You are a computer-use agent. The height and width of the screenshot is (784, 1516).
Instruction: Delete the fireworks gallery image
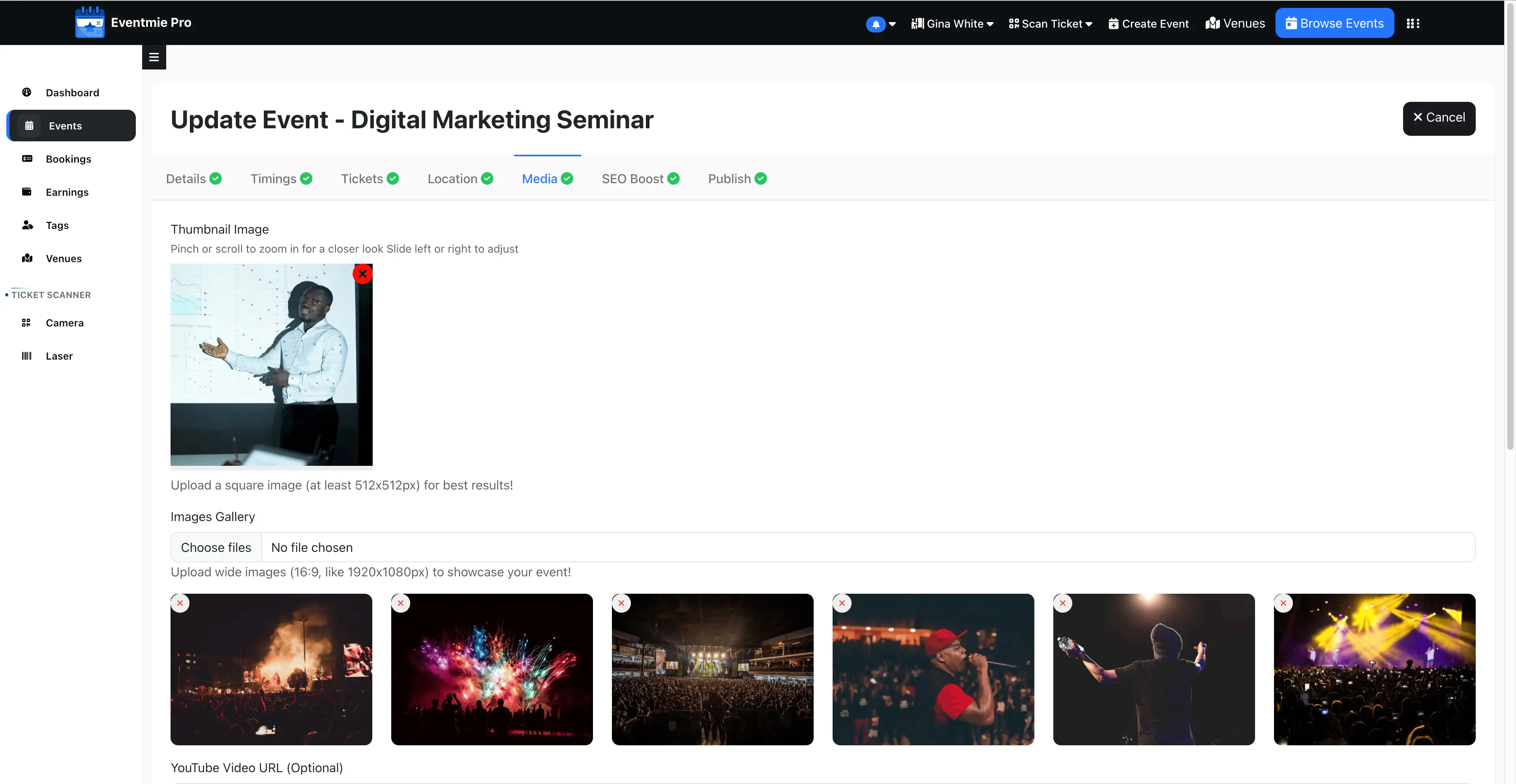401,603
